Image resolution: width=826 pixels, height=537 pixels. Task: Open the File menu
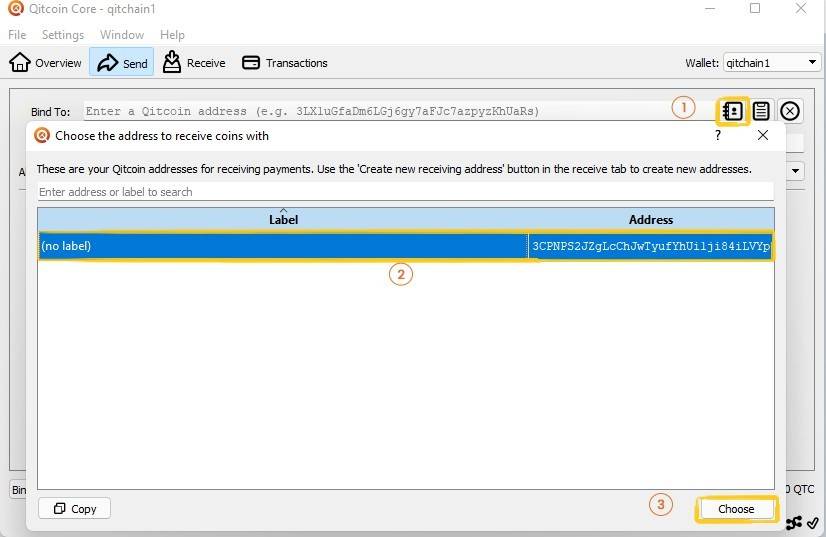(17, 35)
